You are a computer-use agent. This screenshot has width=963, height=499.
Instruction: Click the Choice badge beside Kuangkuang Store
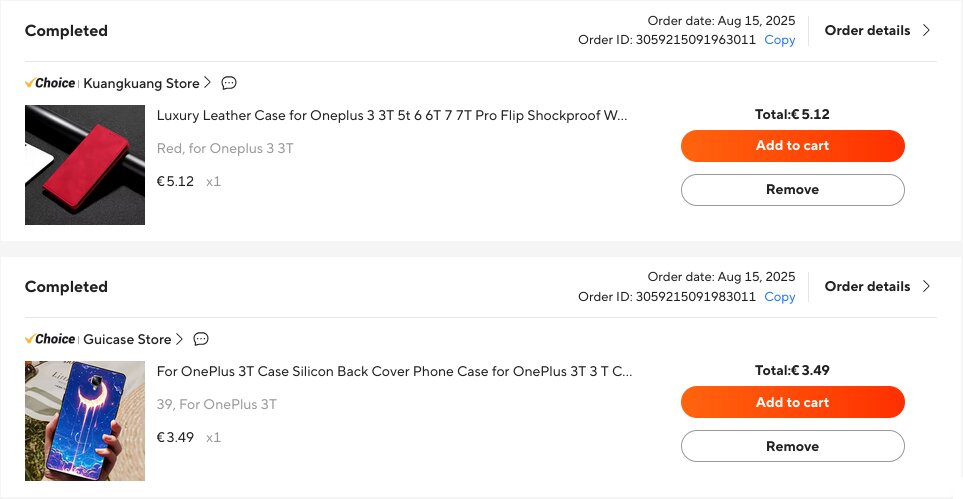pos(50,83)
